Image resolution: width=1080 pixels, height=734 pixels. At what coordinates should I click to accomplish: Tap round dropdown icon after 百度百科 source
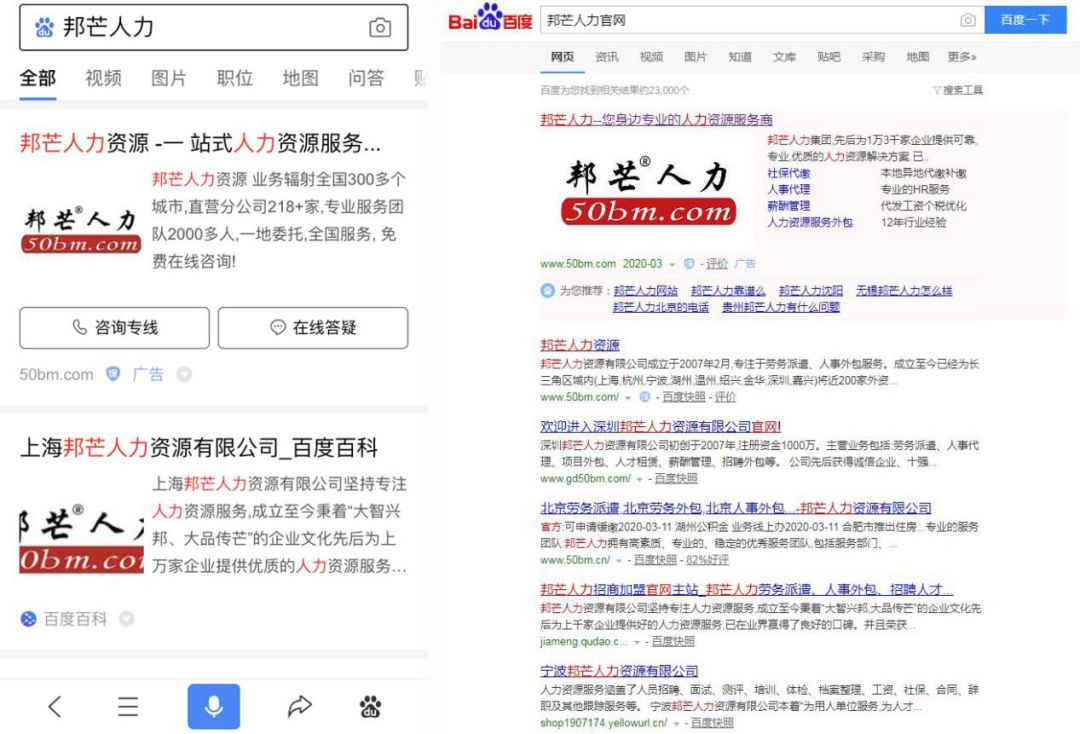pos(126,618)
